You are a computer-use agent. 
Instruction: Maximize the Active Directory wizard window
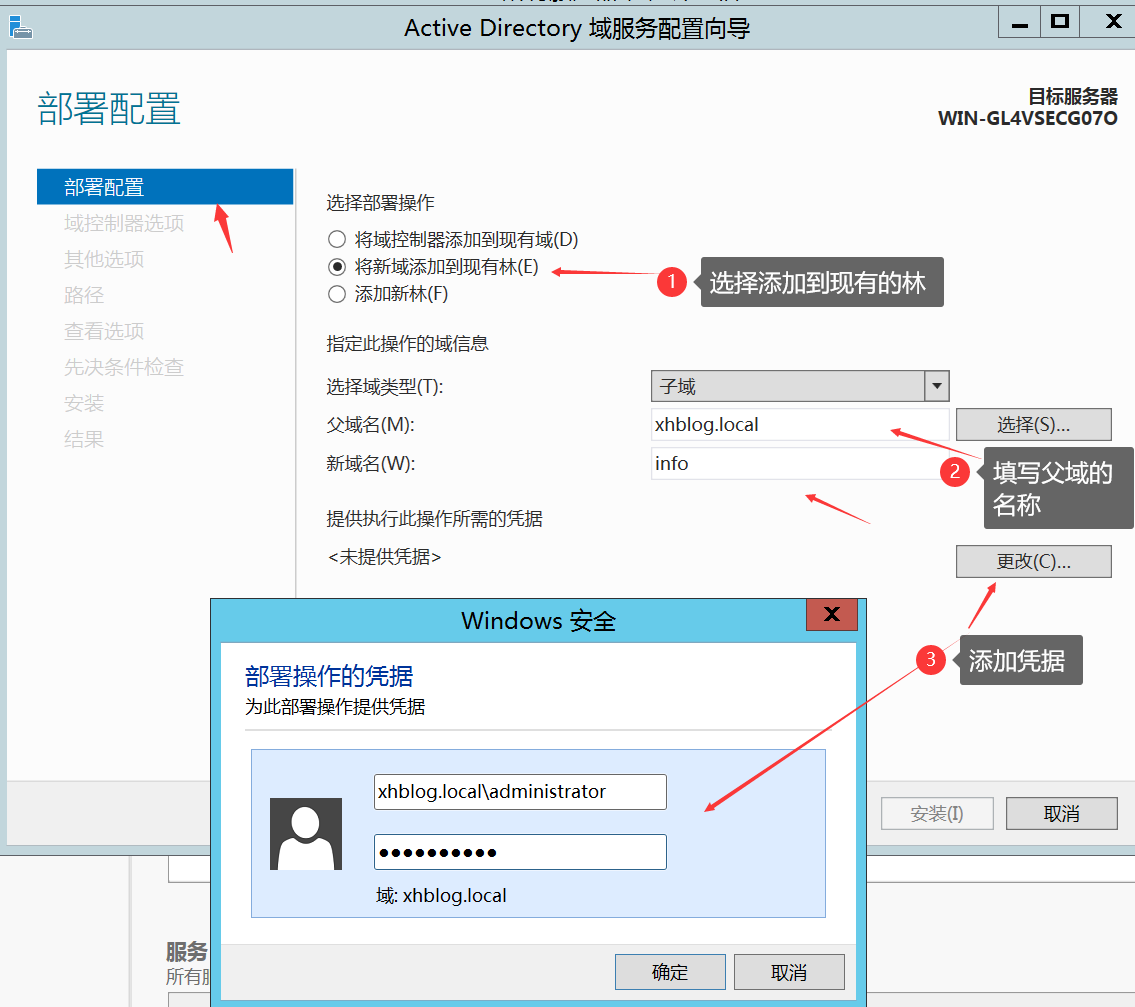pos(1060,22)
